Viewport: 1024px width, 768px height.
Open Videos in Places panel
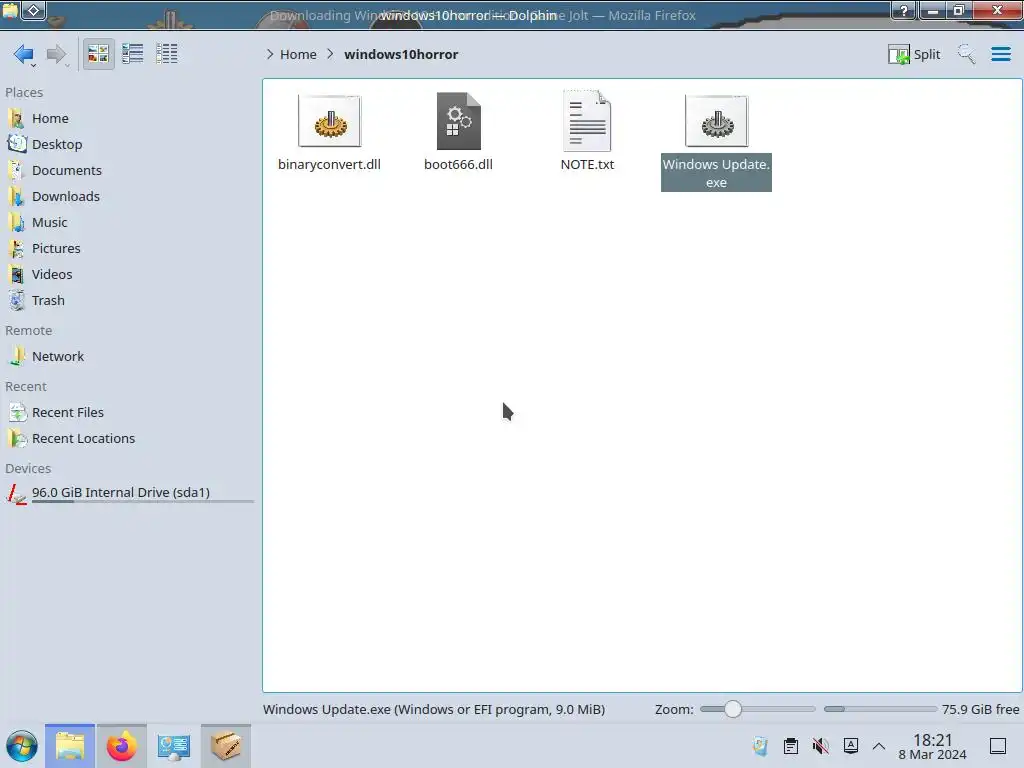pyautogui.click(x=129, y=275)
